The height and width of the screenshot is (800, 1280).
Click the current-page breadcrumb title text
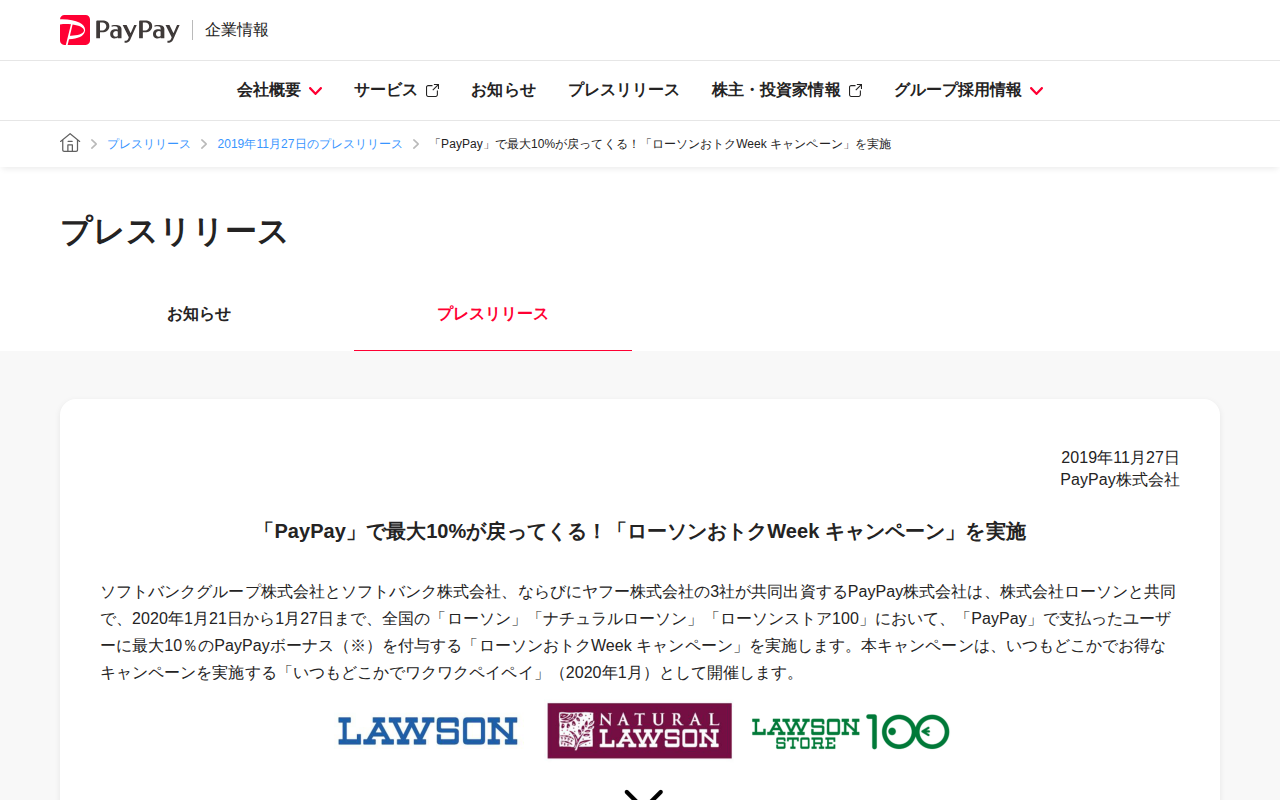pyautogui.click(x=660, y=144)
